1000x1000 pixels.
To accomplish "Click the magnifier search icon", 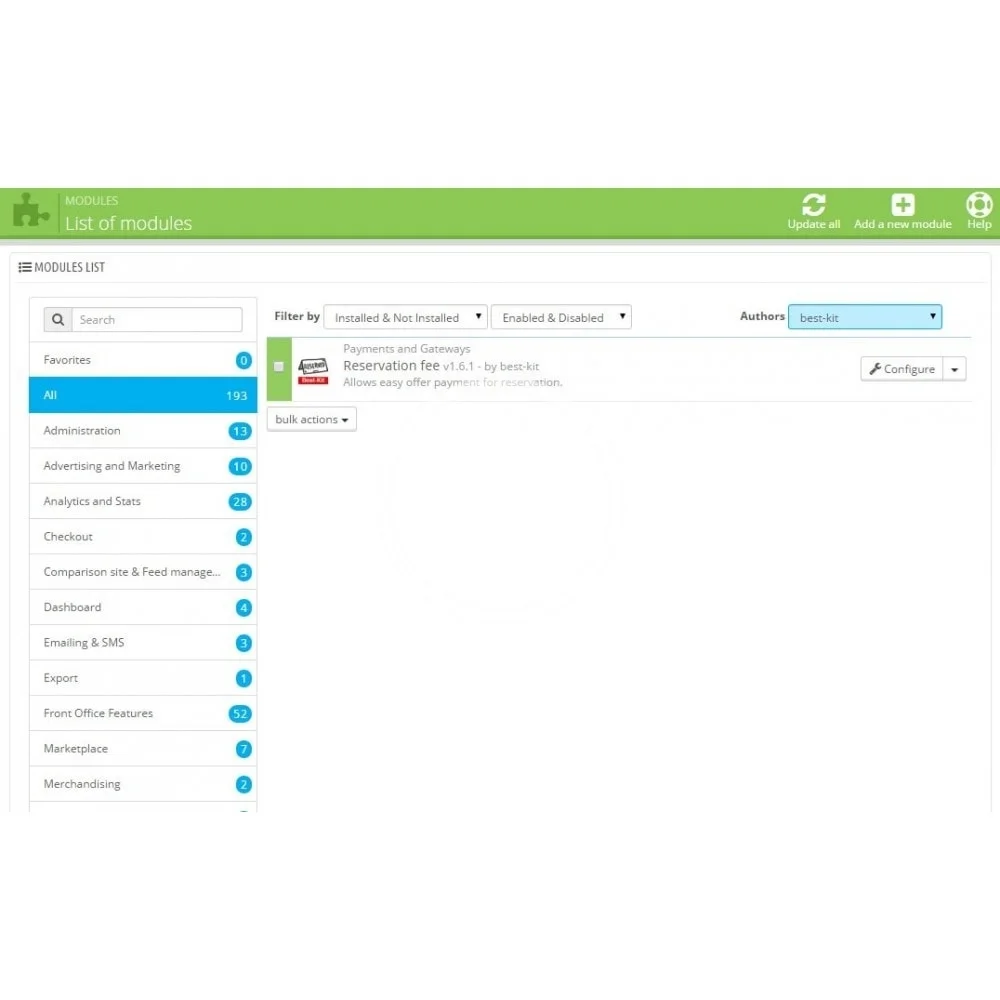I will point(58,320).
